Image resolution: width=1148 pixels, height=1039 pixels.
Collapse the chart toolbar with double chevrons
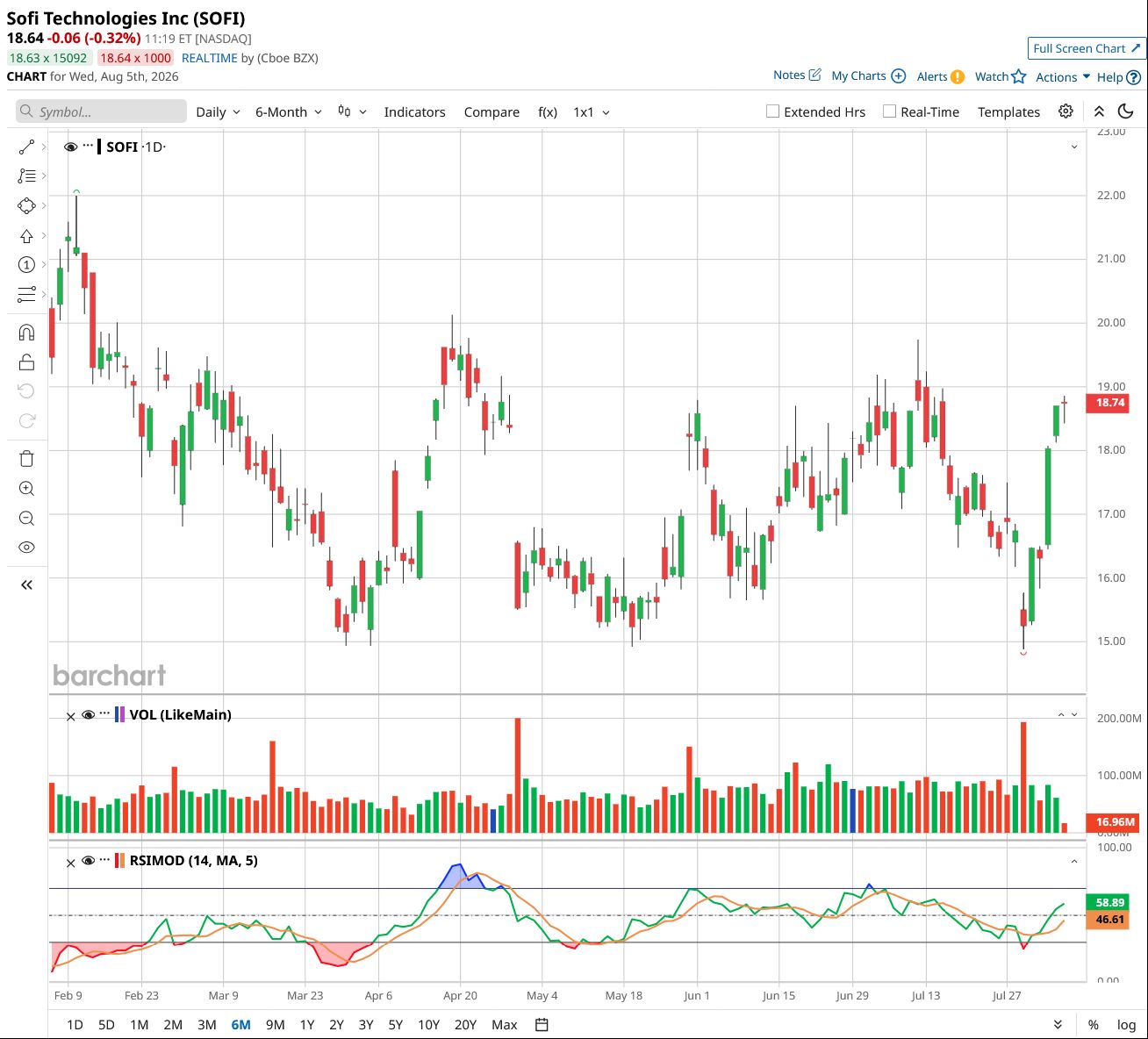[1099, 111]
